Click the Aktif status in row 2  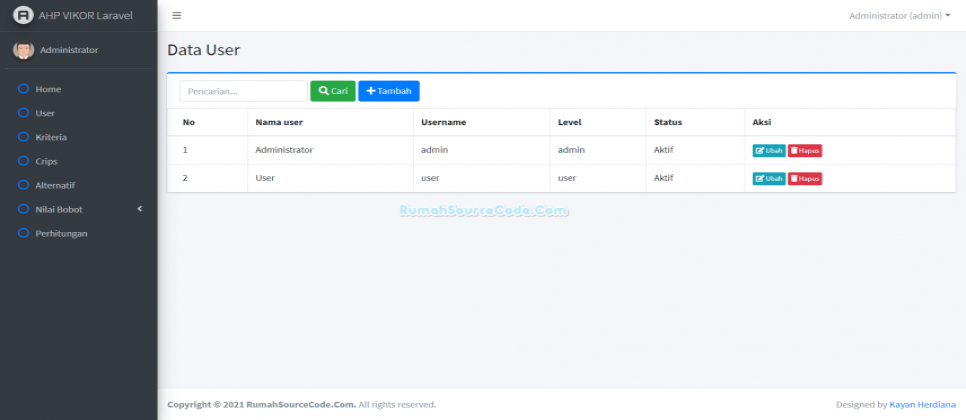pos(664,178)
